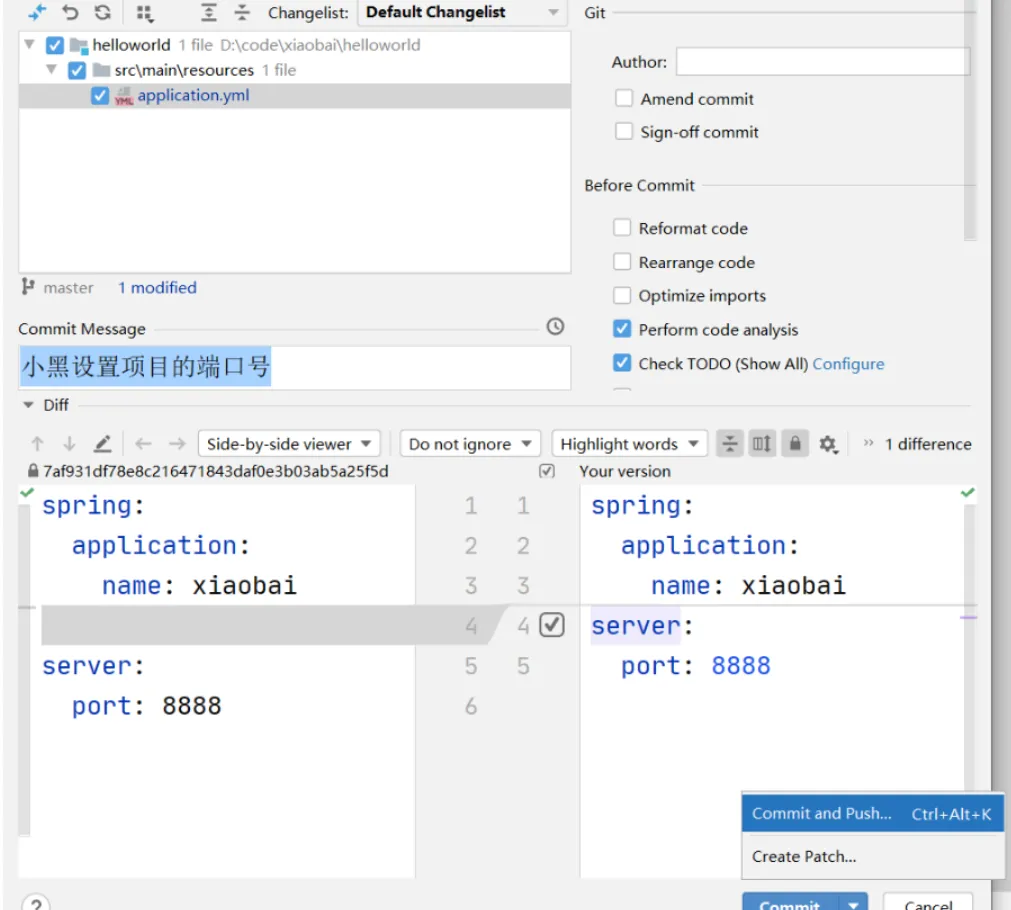Click the options panel vertical scrollbar
Screen dimensions: 1011x910
click(x=970, y=120)
